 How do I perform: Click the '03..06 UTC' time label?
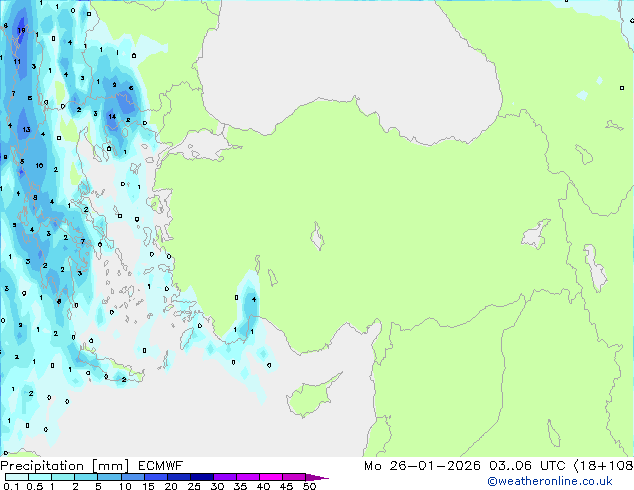point(527,466)
